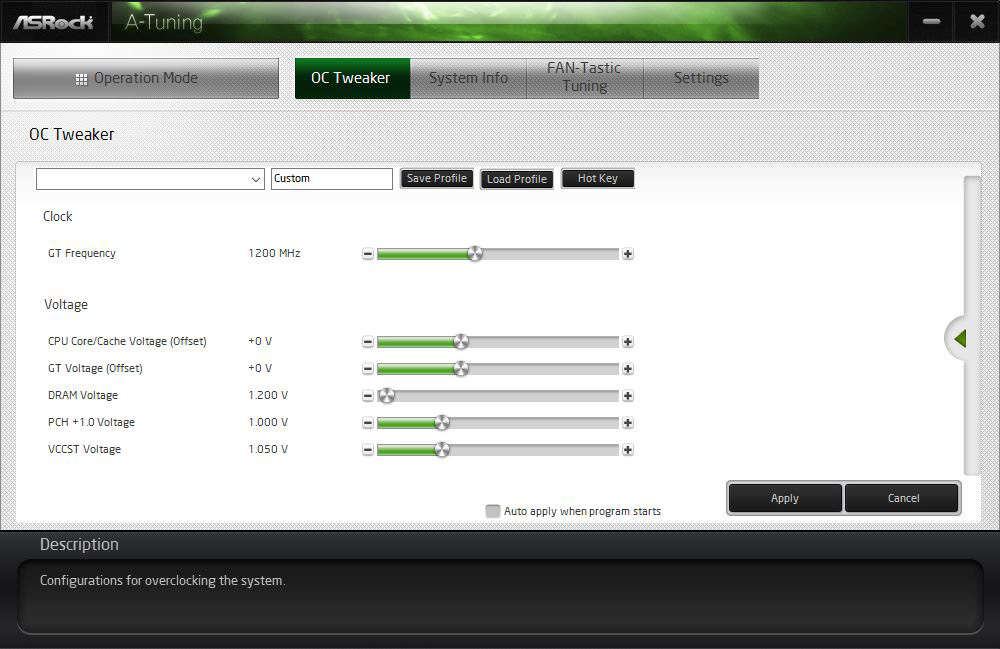Focus the Custom profile name field
1000x649 pixels.
point(332,179)
